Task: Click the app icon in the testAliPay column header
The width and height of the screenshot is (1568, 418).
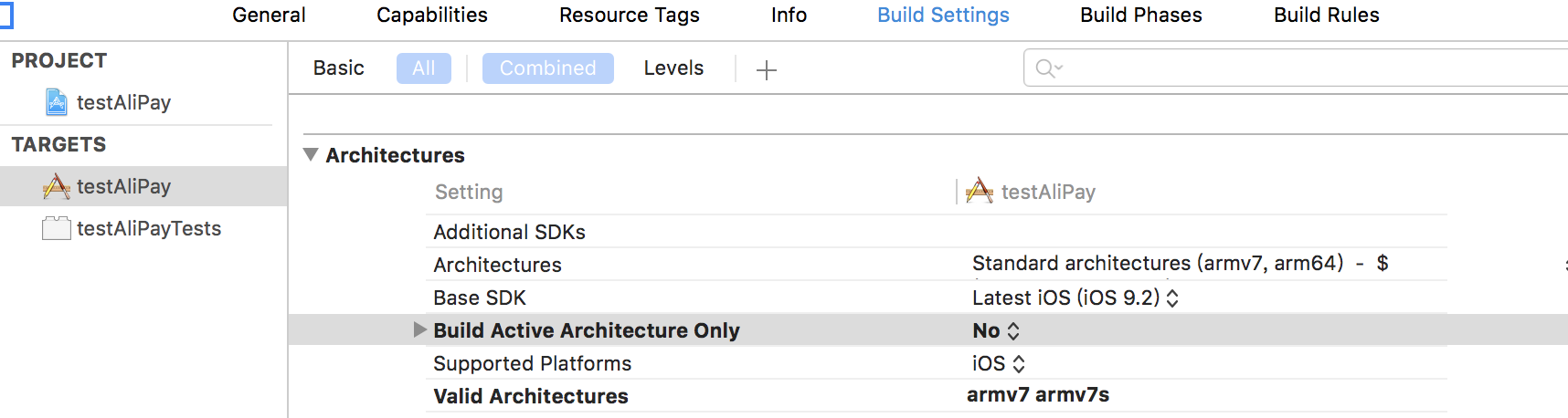Action: coord(980,192)
